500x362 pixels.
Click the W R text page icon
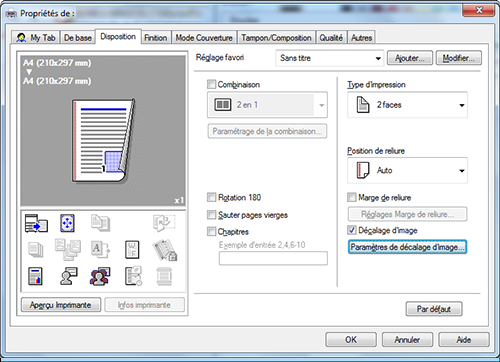(x=132, y=250)
